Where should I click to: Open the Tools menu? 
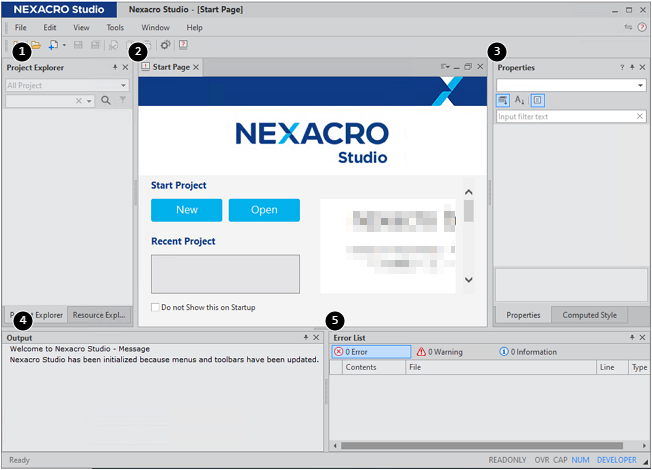(x=115, y=27)
